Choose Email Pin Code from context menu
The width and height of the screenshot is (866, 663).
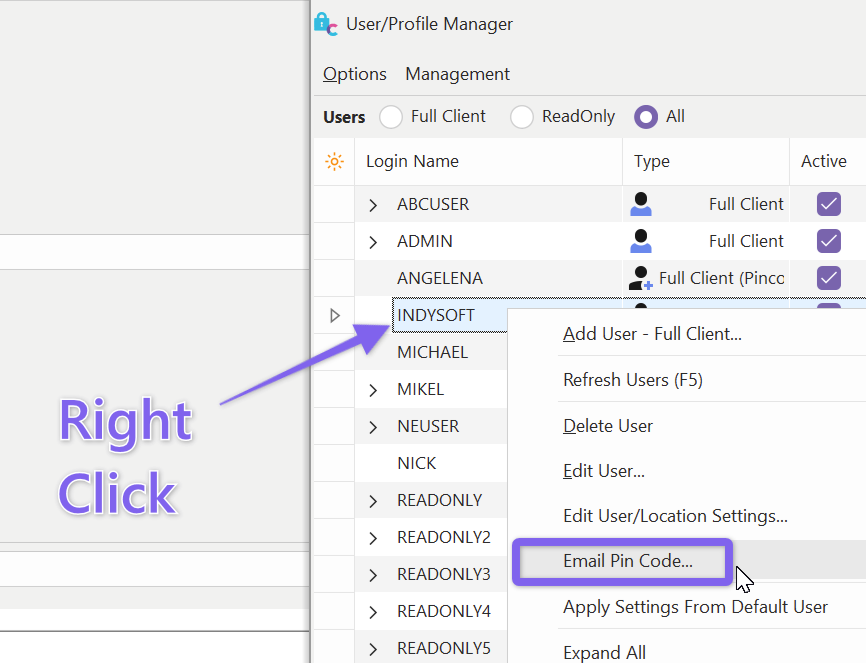click(627, 561)
